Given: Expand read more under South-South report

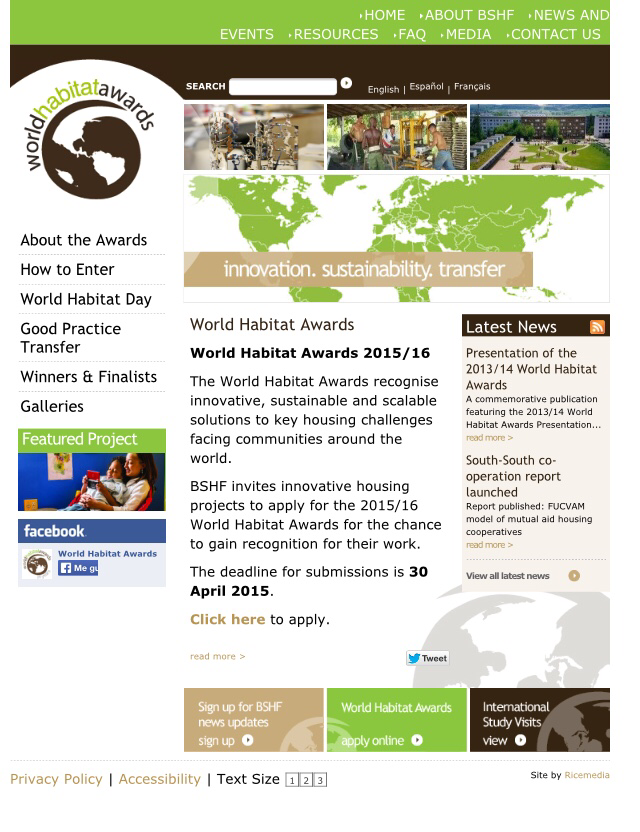Looking at the screenshot, I should tap(489, 545).
